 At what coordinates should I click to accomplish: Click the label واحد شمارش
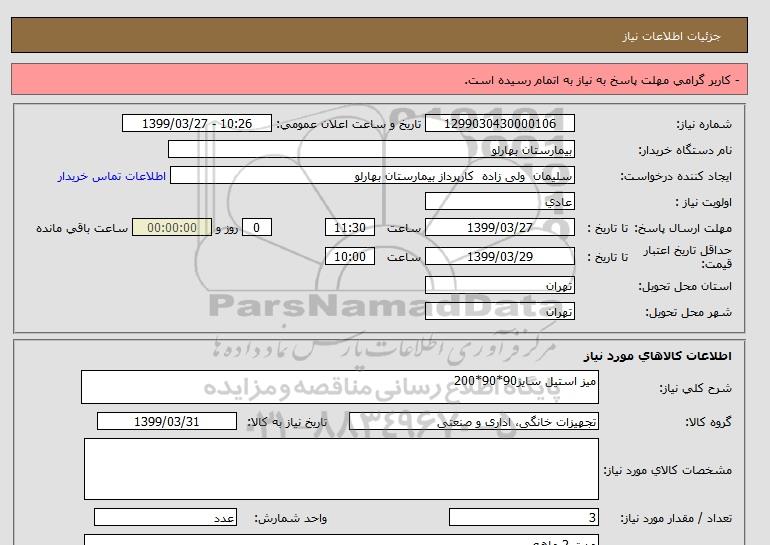(290, 518)
